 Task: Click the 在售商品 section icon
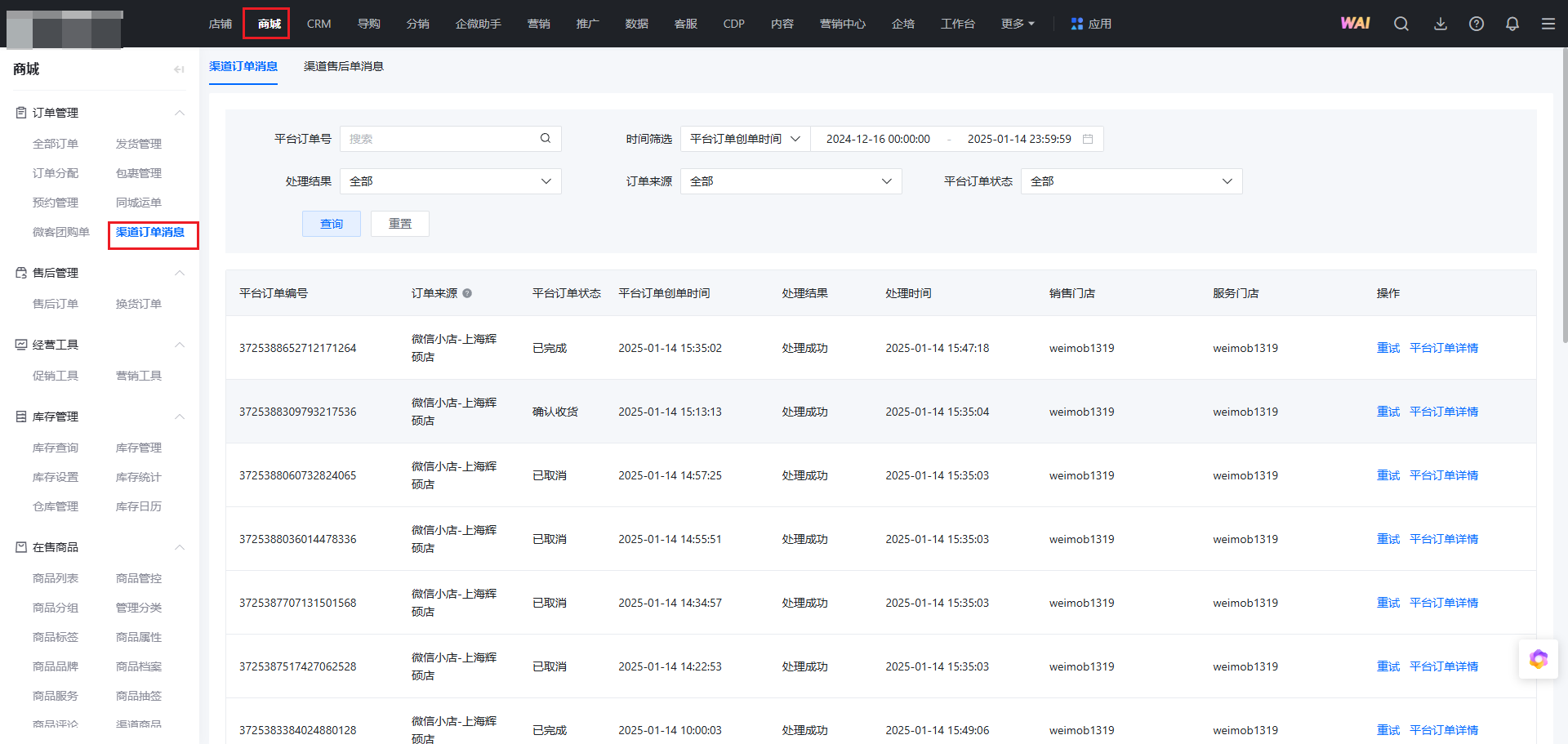point(21,547)
